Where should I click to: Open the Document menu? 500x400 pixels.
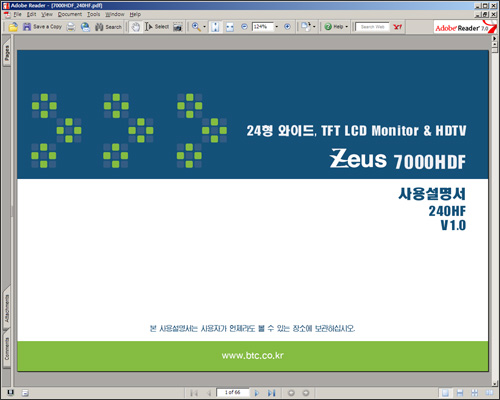click(70, 14)
